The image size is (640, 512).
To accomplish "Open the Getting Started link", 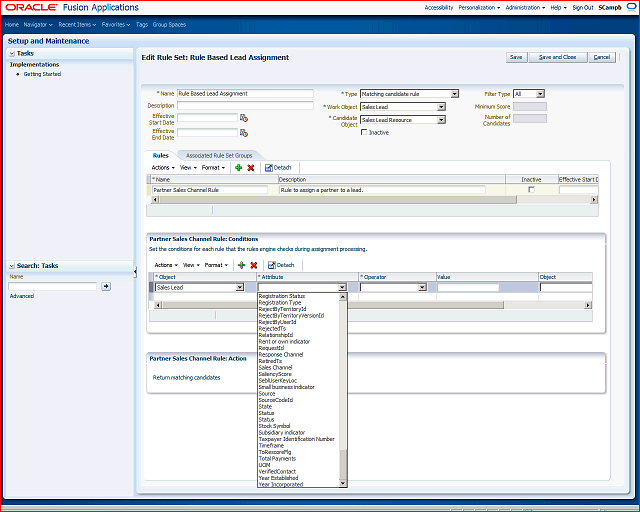I will pyautogui.click(x=42, y=74).
